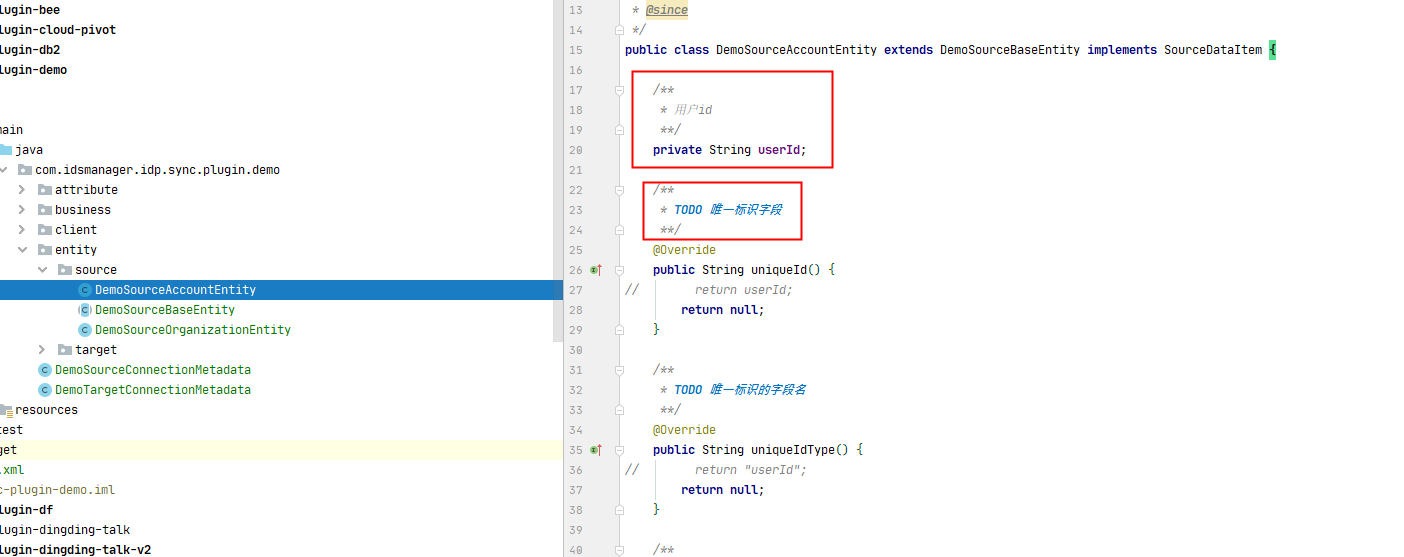1404x557 pixels.
Task: Click the DemoTargetConnectionMetadata class icon
Action: point(44,390)
